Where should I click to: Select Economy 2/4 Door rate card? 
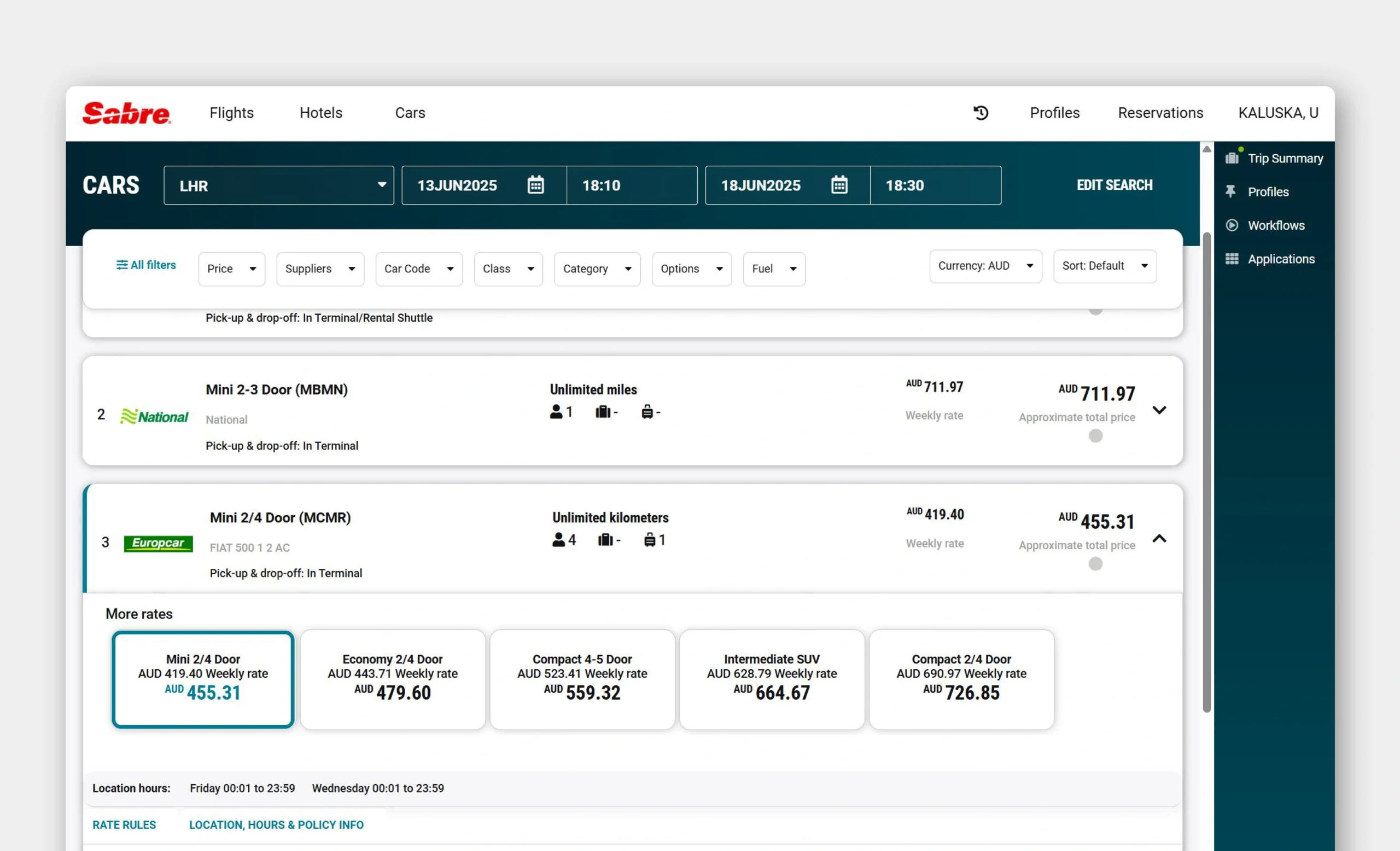coord(393,679)
